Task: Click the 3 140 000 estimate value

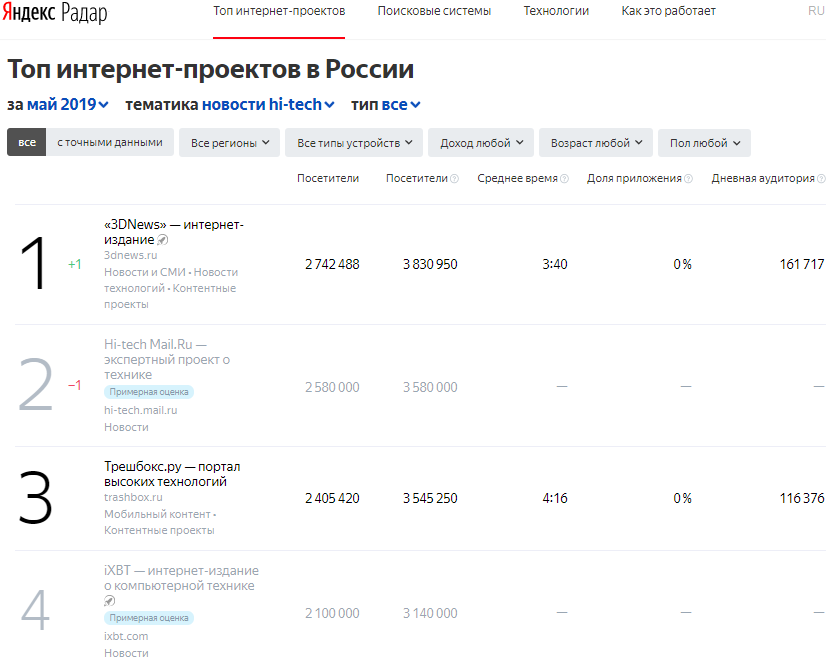Action: pos(430,613)
